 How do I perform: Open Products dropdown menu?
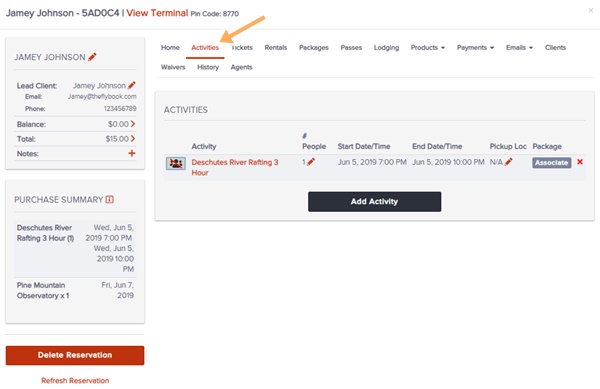pos(427,47)
